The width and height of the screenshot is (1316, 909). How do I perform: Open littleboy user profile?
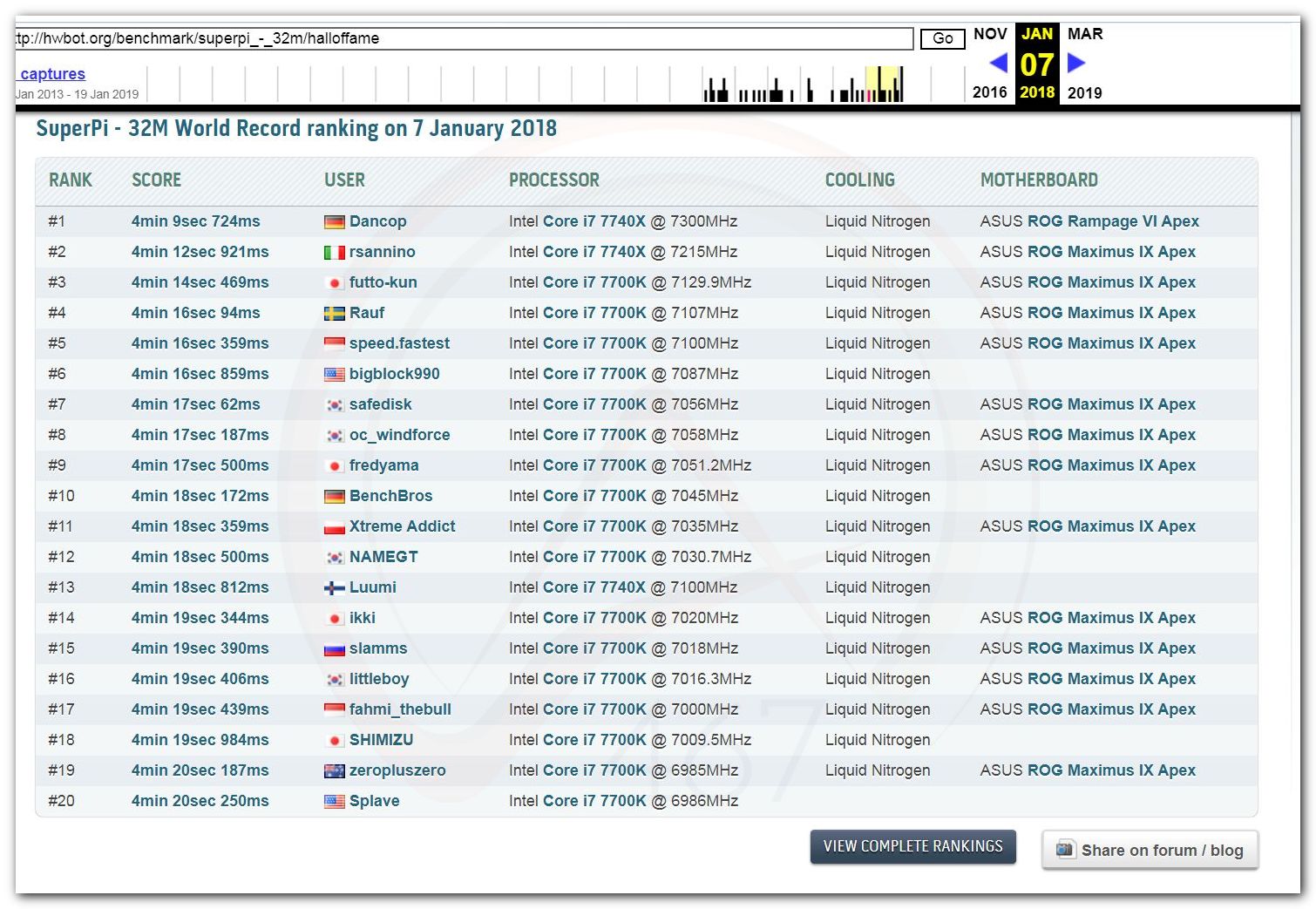(379, 679)
